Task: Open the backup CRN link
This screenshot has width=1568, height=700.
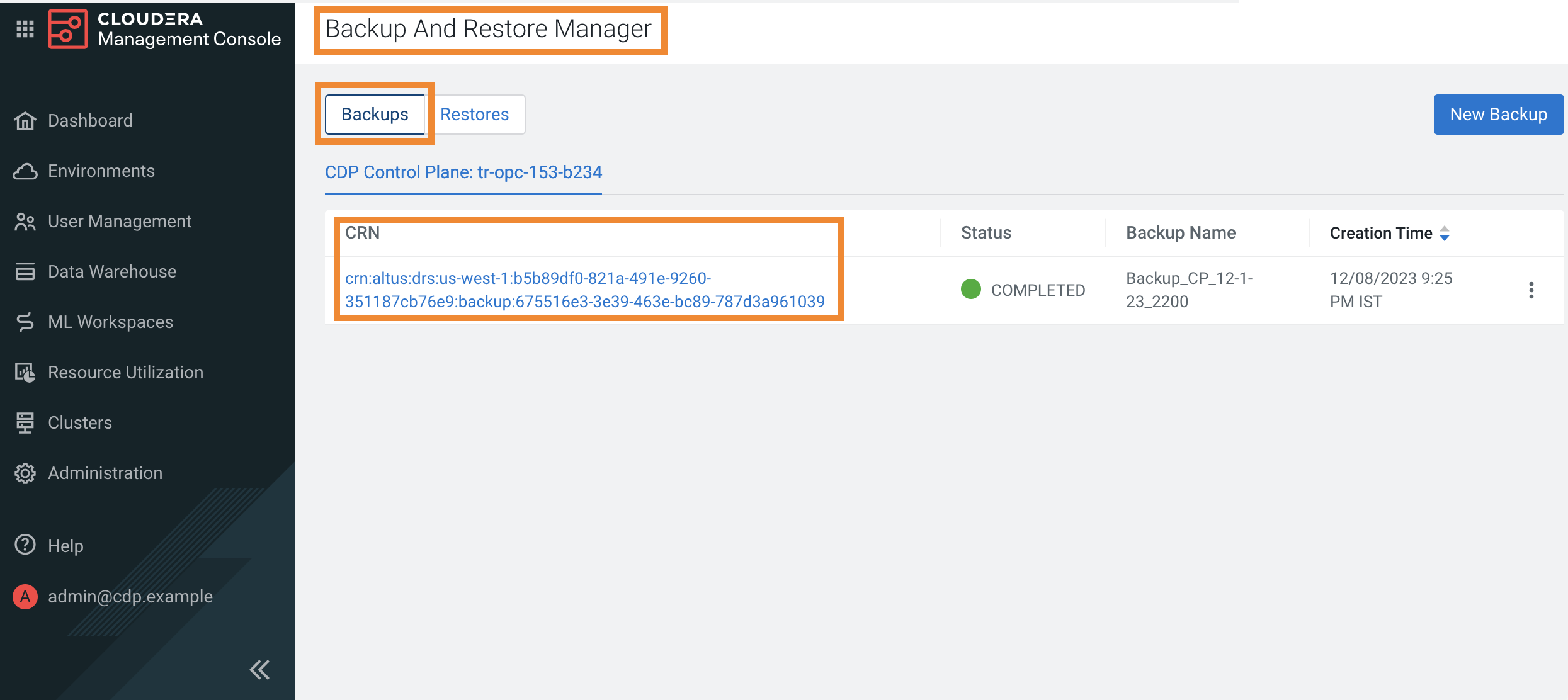Action: point(585,290)
